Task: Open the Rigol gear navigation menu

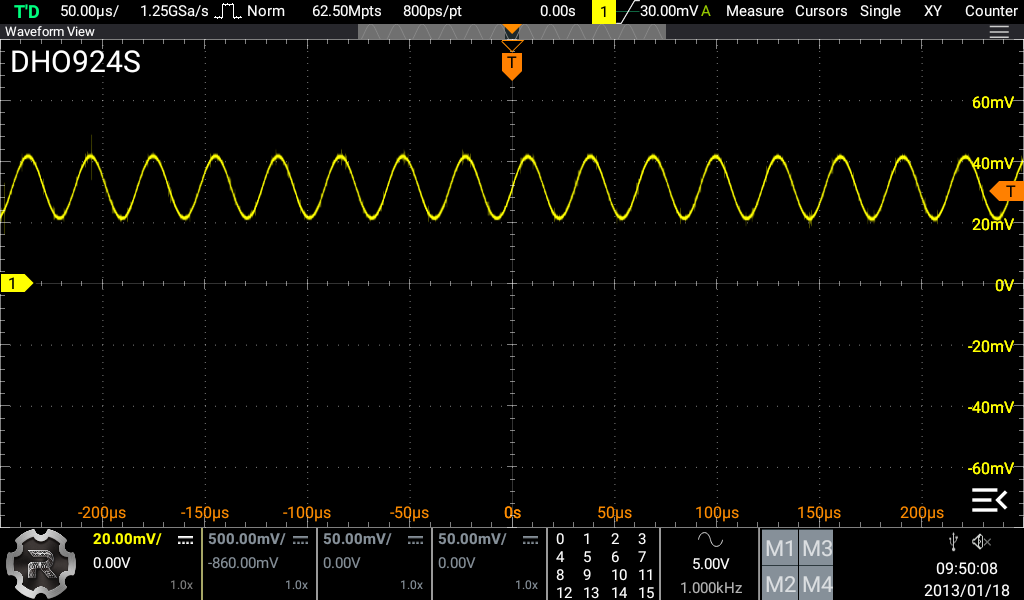Action: [x=40, y=564]
